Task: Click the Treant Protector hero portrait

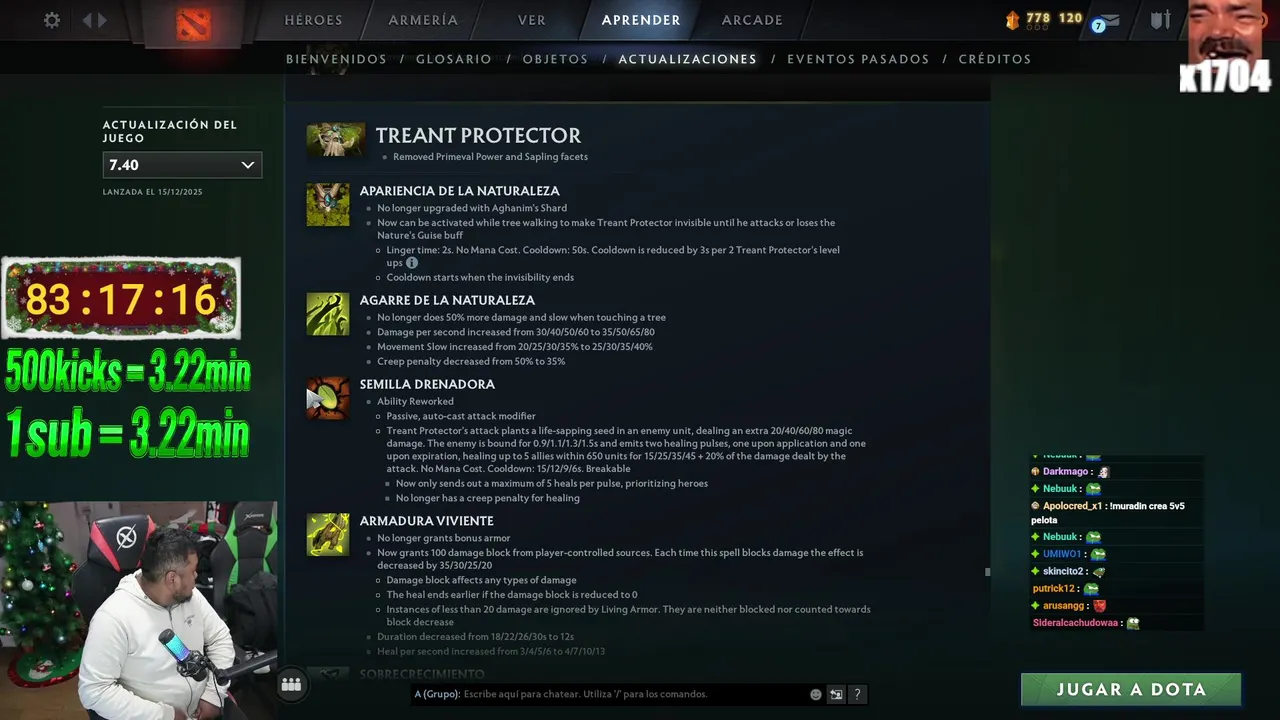Action: (335, 140)
